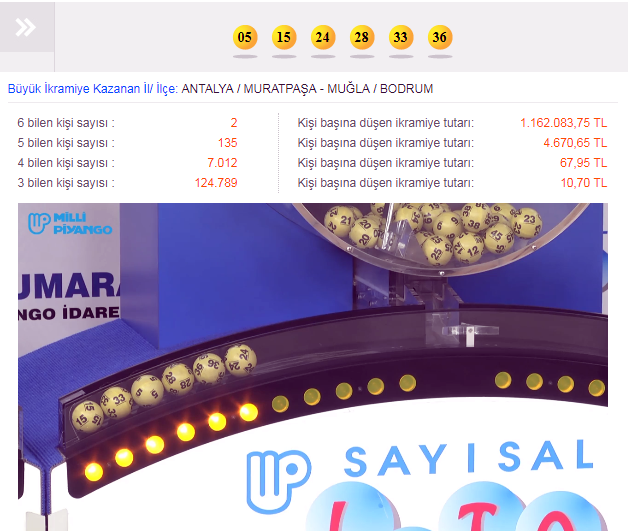Click the double chevron next arrow
The width and height of the screenshot is (629, 531).
click(x=26, y=27)
